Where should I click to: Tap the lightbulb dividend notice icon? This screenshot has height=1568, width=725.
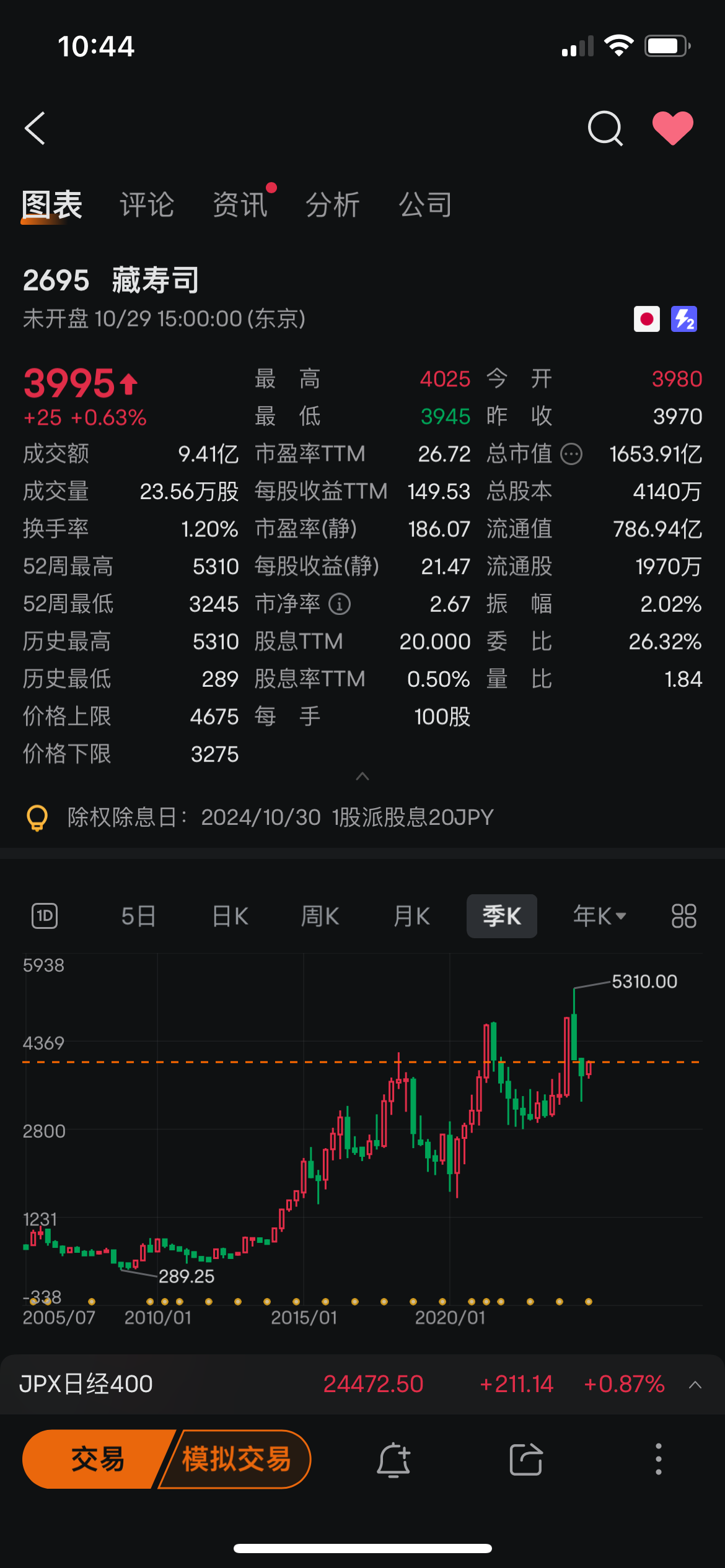coord(37,817)
